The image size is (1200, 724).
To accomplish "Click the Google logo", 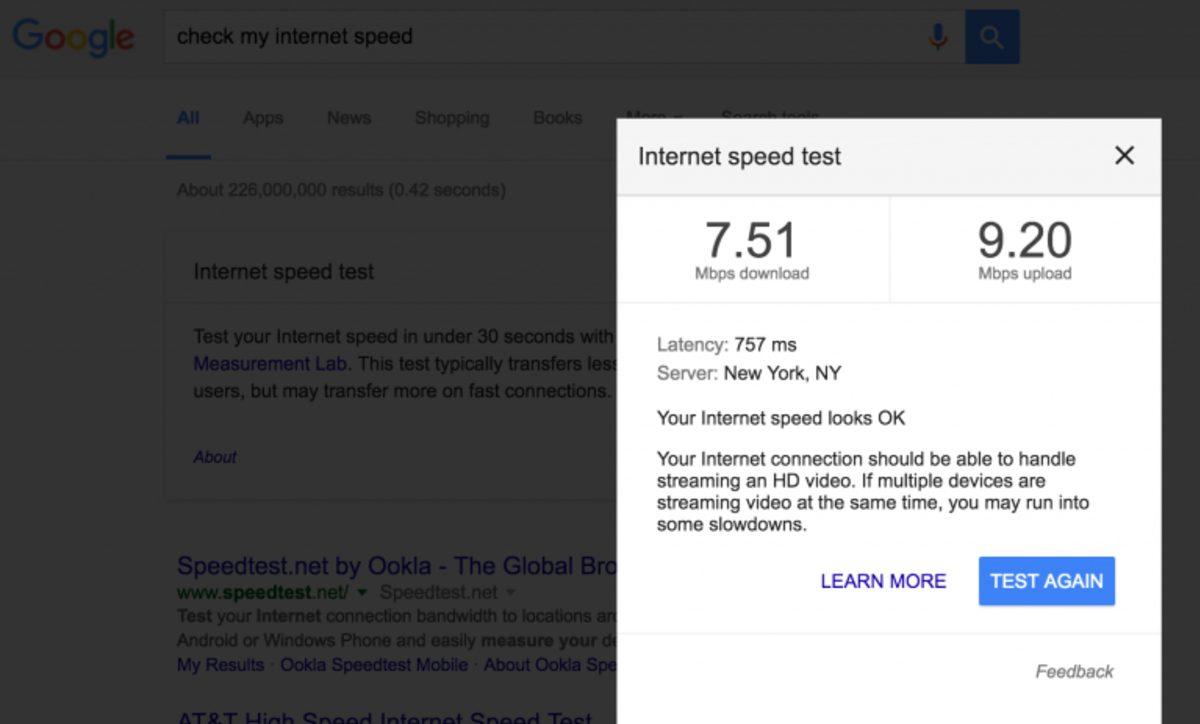I will coord(73,37).
